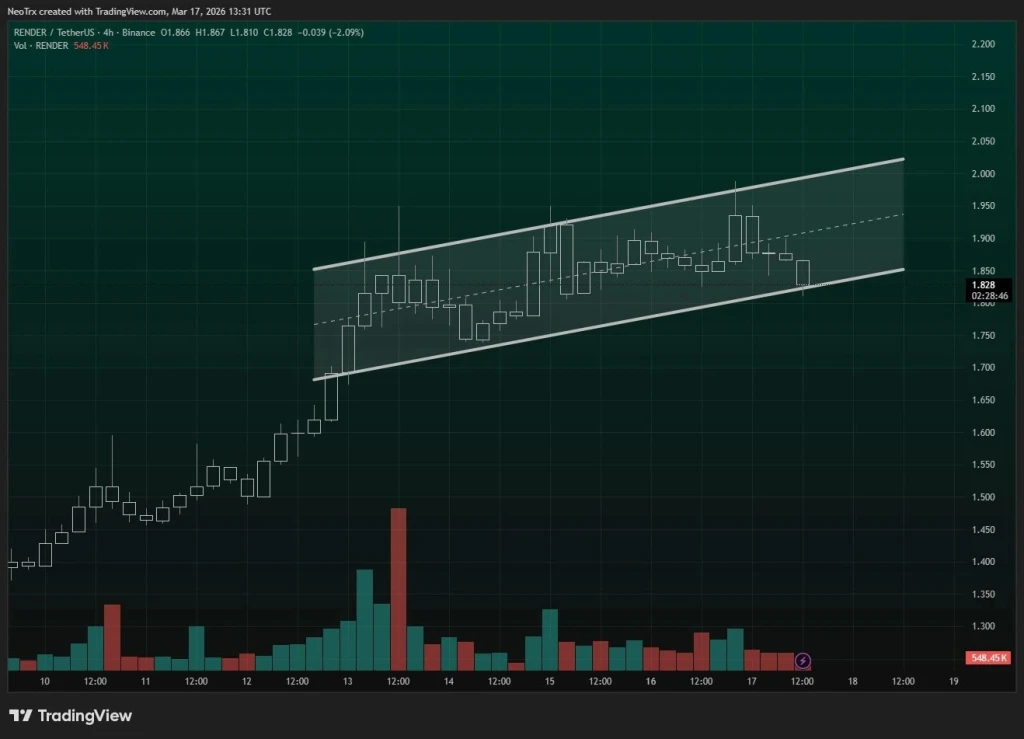The height and width of the screenshot is (739, 1024).
Task: Click the TradingView logo icon at bottom left
Action: click(x=22, y=716)
